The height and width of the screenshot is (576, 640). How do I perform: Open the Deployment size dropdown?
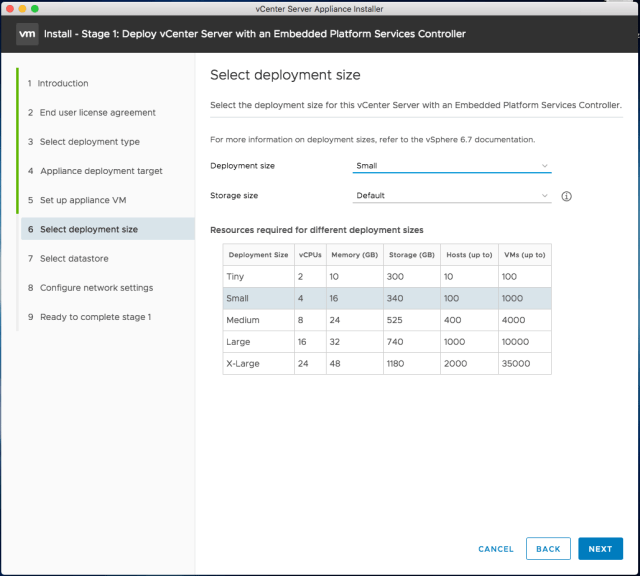pyautogui.click(x=452, y=166)
